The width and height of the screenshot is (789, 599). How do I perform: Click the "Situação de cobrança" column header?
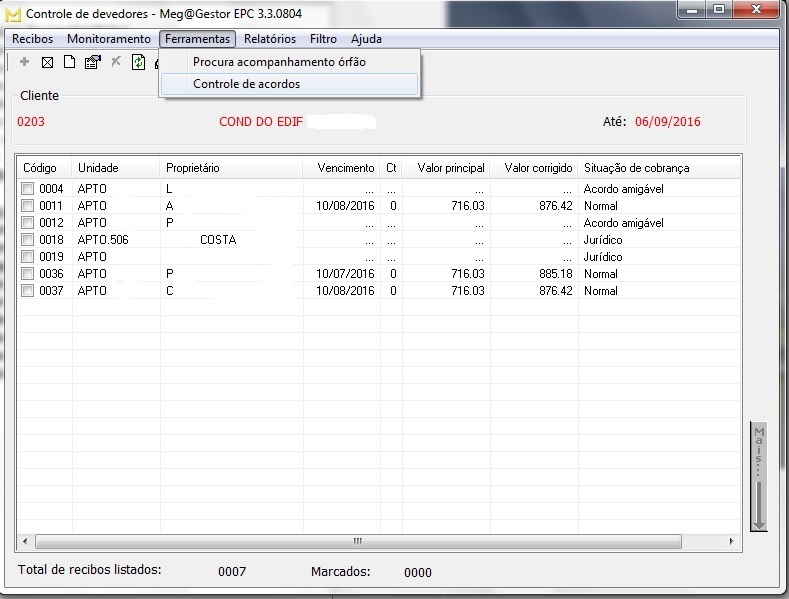[x=636, y=168]
